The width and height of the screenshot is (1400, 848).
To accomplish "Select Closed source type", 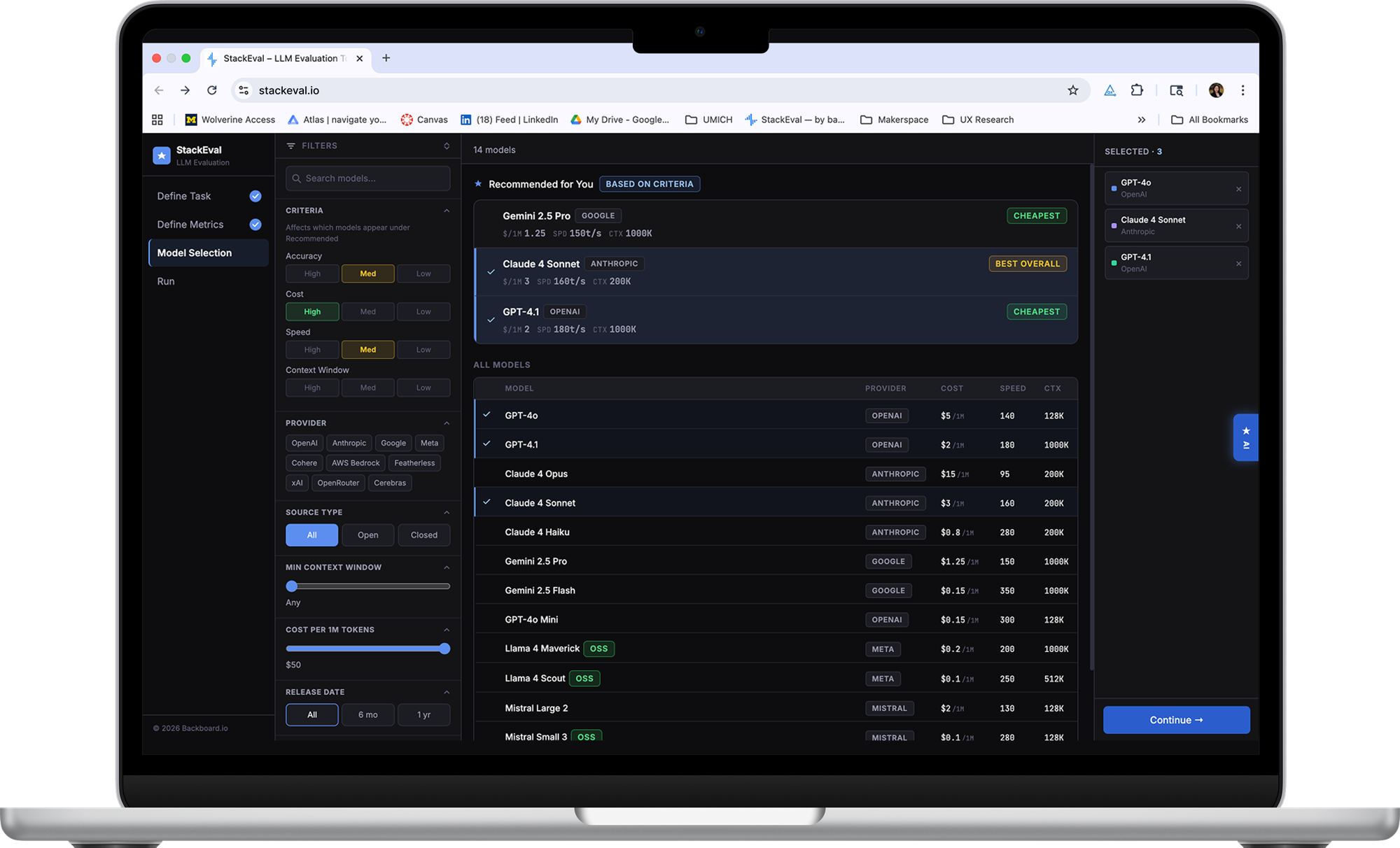I will [x=424, y=535].
